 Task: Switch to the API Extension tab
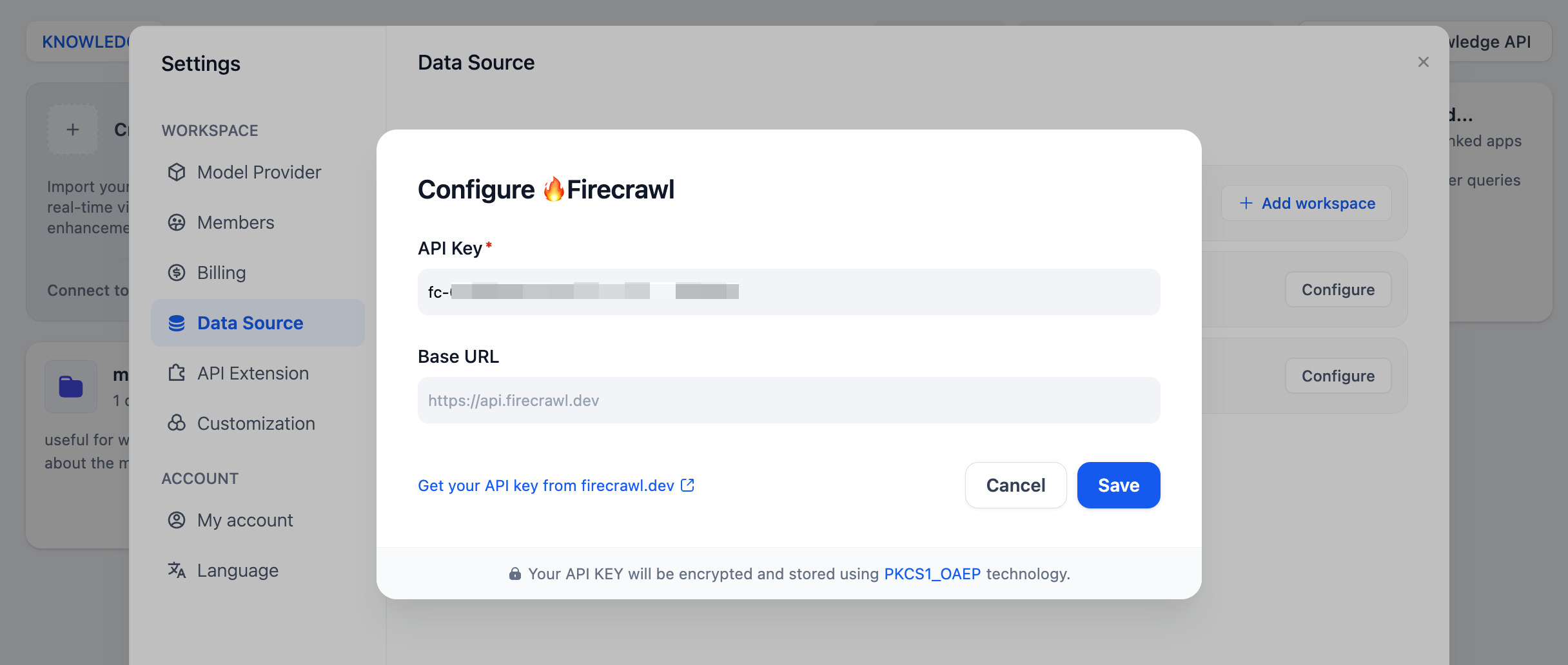coord(253,373)
